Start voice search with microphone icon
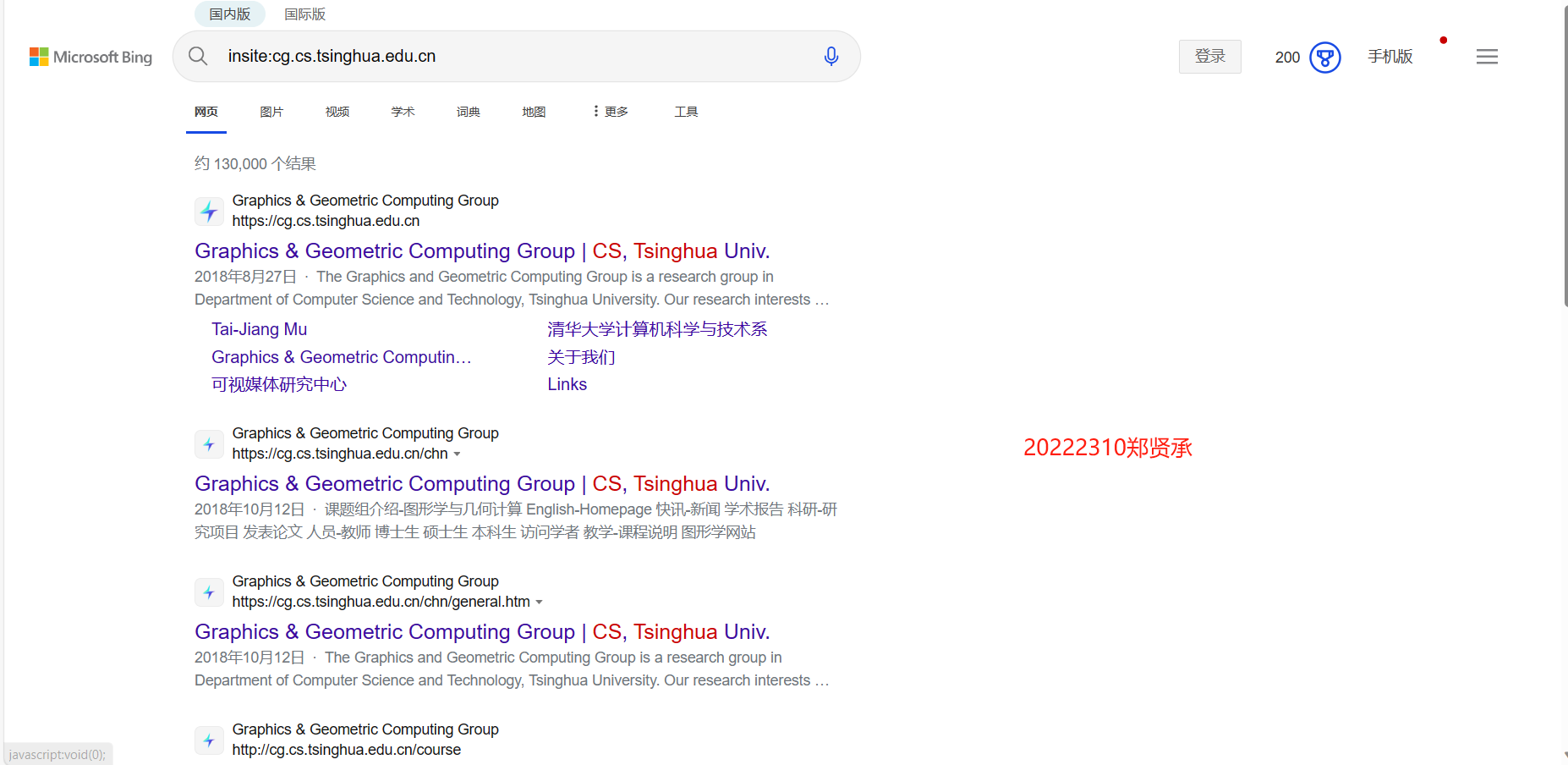Image resolution: width=1568 pixels, height=765 pixels. [831, 56]
